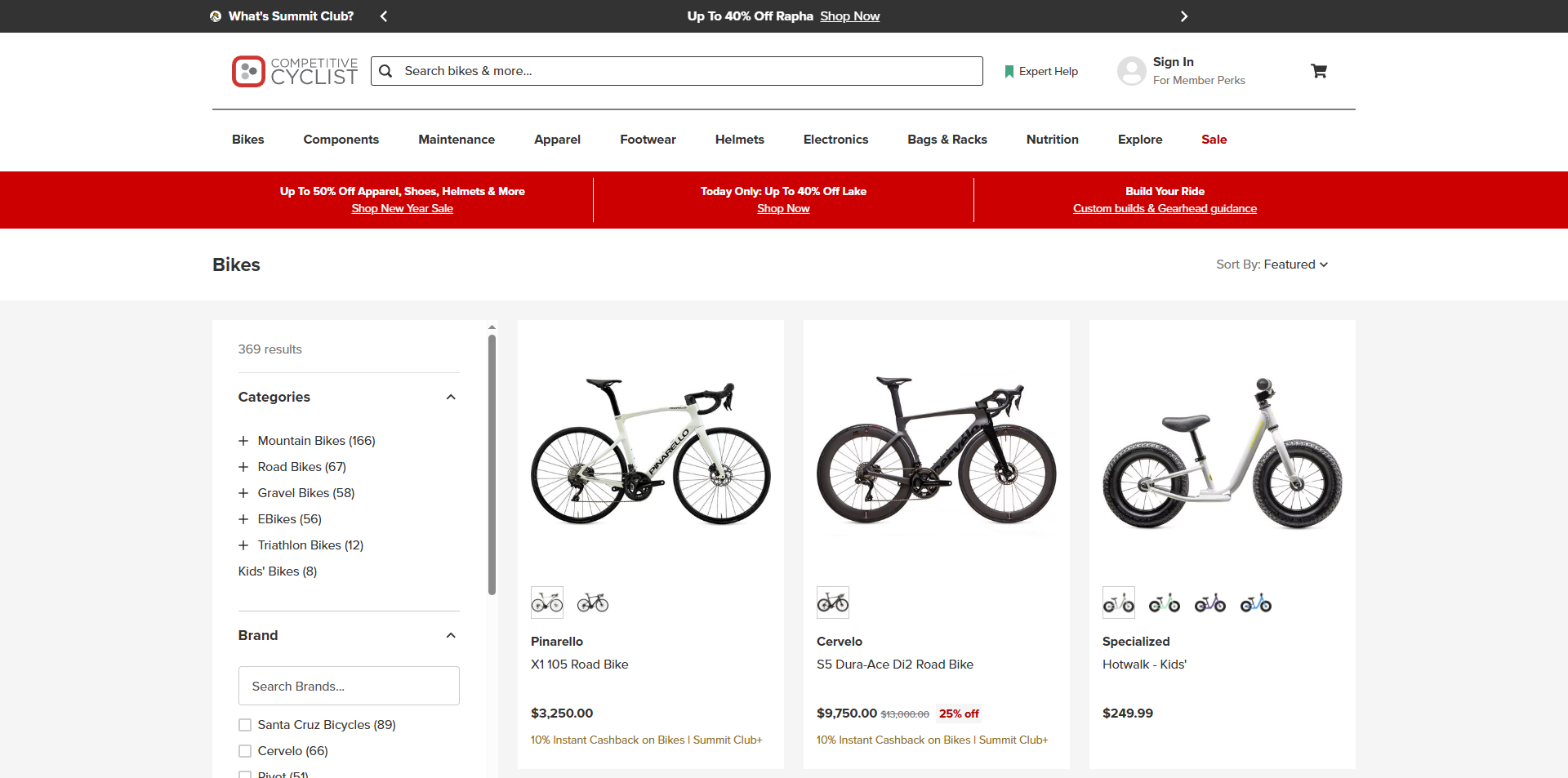
Task: Click What's Summit Club link
Action: [x=291, y=16]
